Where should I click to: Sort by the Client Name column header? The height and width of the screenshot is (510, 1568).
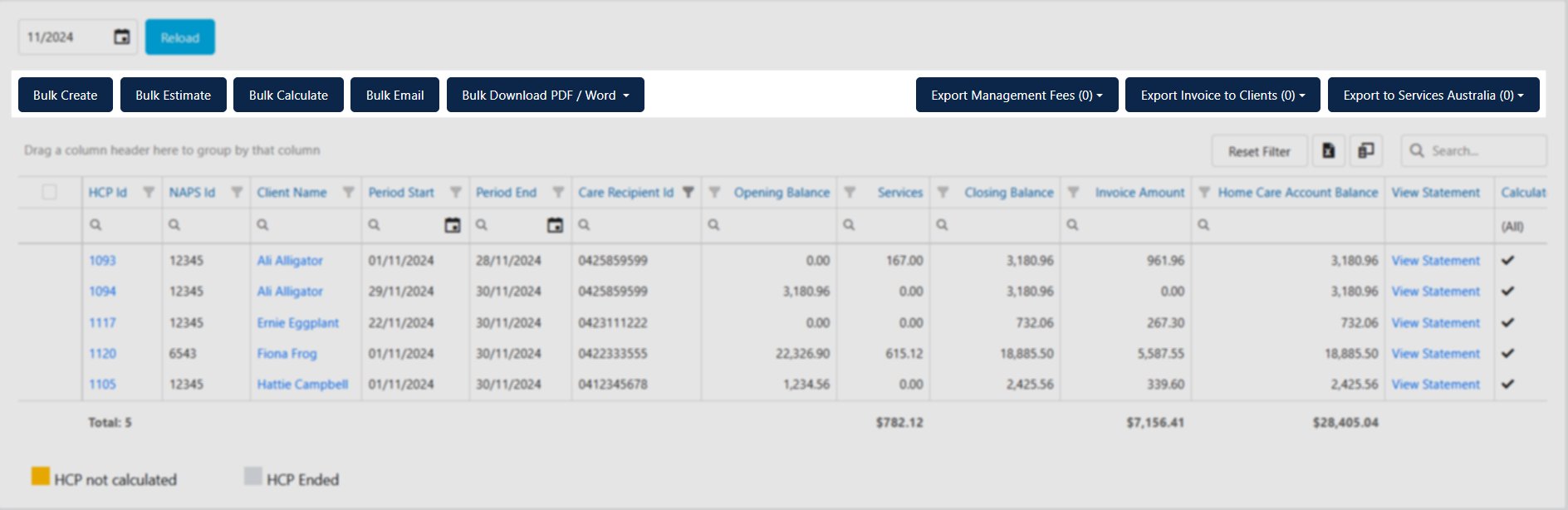(292, 192)
